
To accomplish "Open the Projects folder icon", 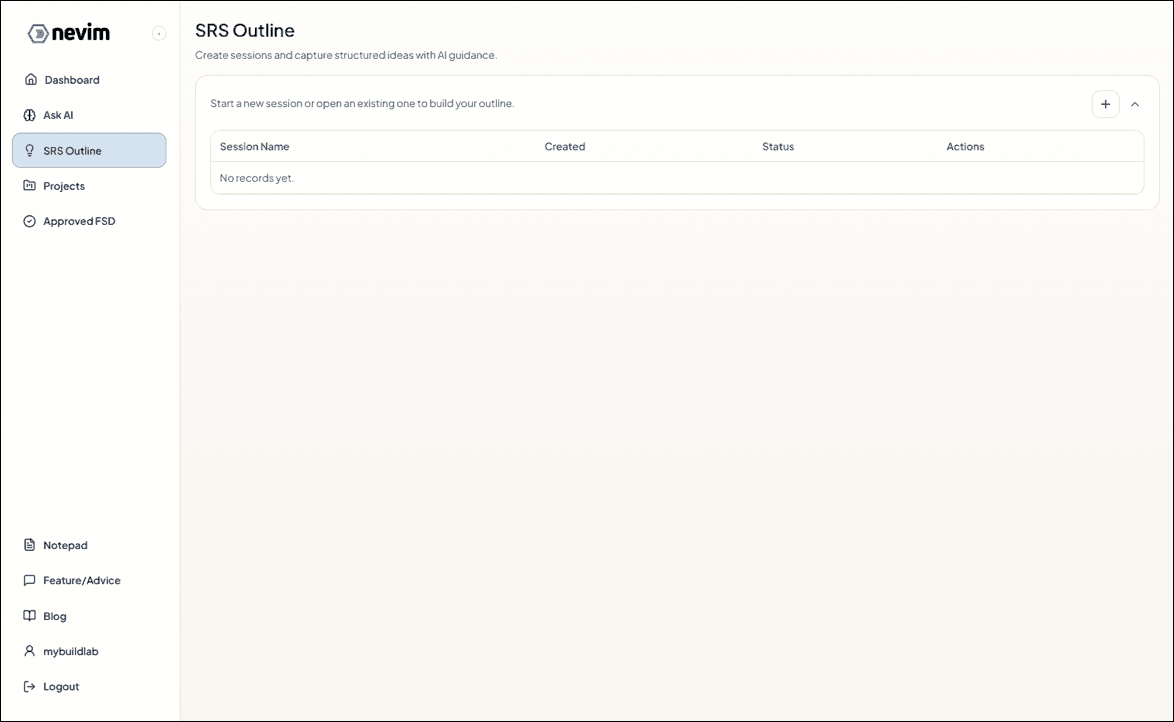I will click(x=31, y=186).
